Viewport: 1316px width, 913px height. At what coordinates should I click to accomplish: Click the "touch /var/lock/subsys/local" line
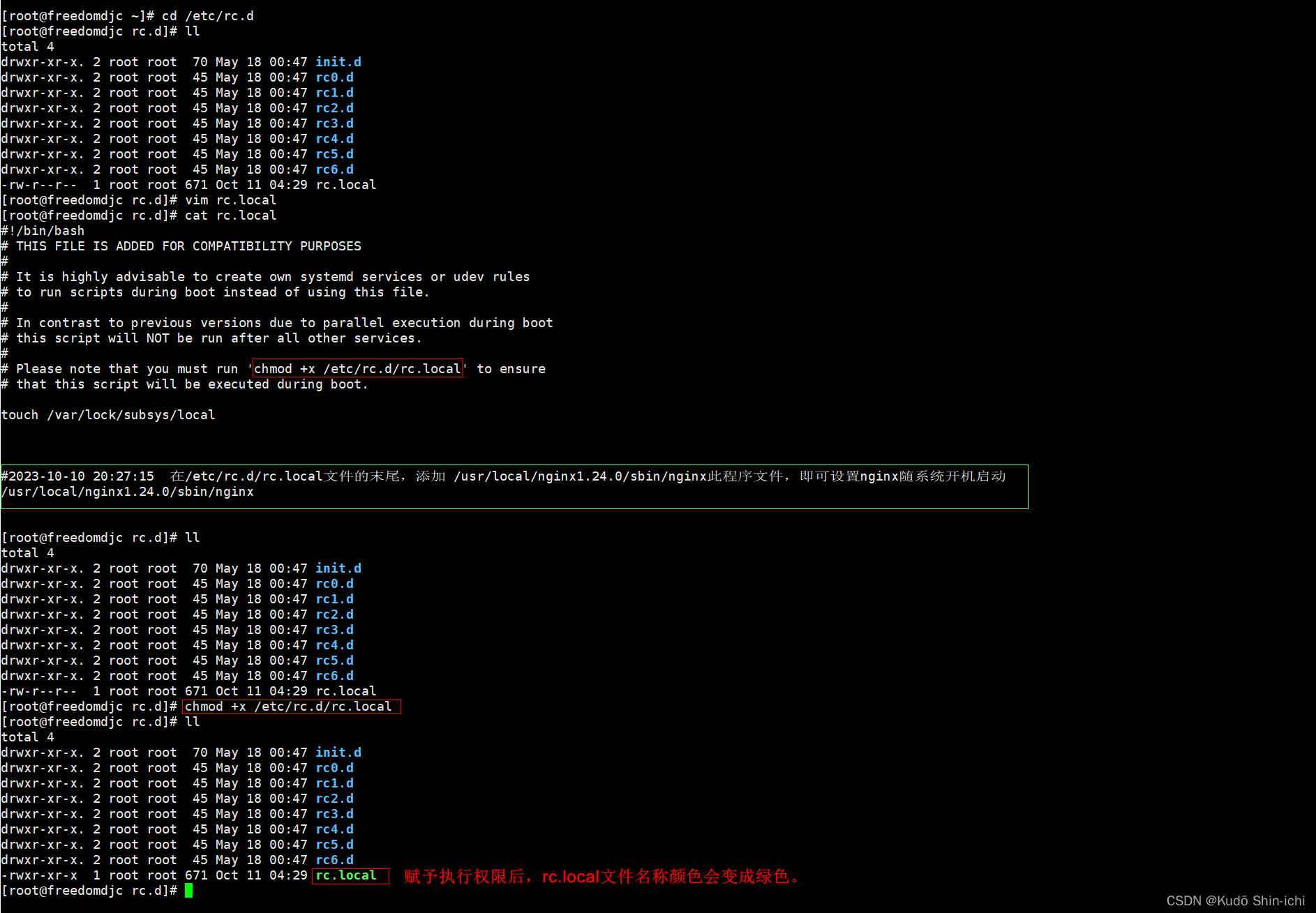[108, 415]
